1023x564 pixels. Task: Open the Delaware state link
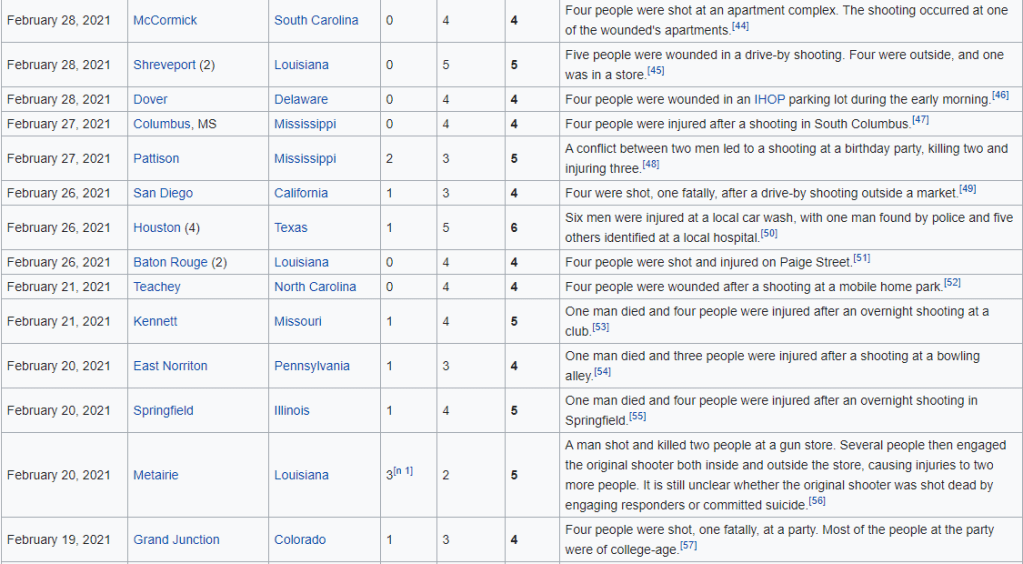click(x=301, y=99)
